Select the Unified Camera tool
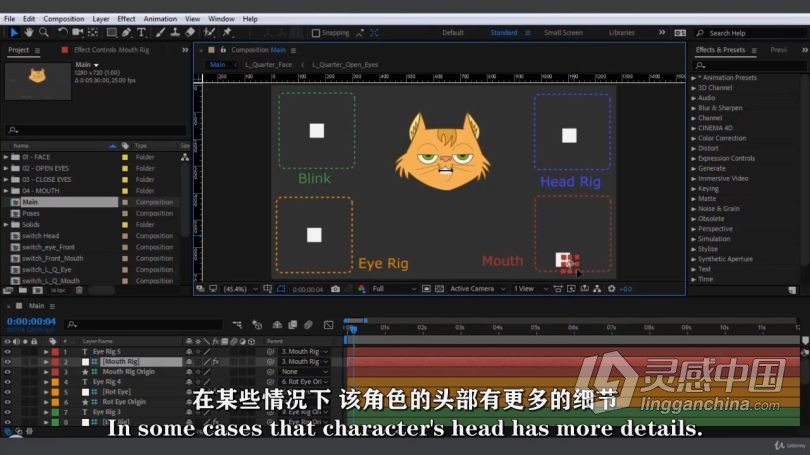Screen dimensions: 810x455 coord(77,33)
